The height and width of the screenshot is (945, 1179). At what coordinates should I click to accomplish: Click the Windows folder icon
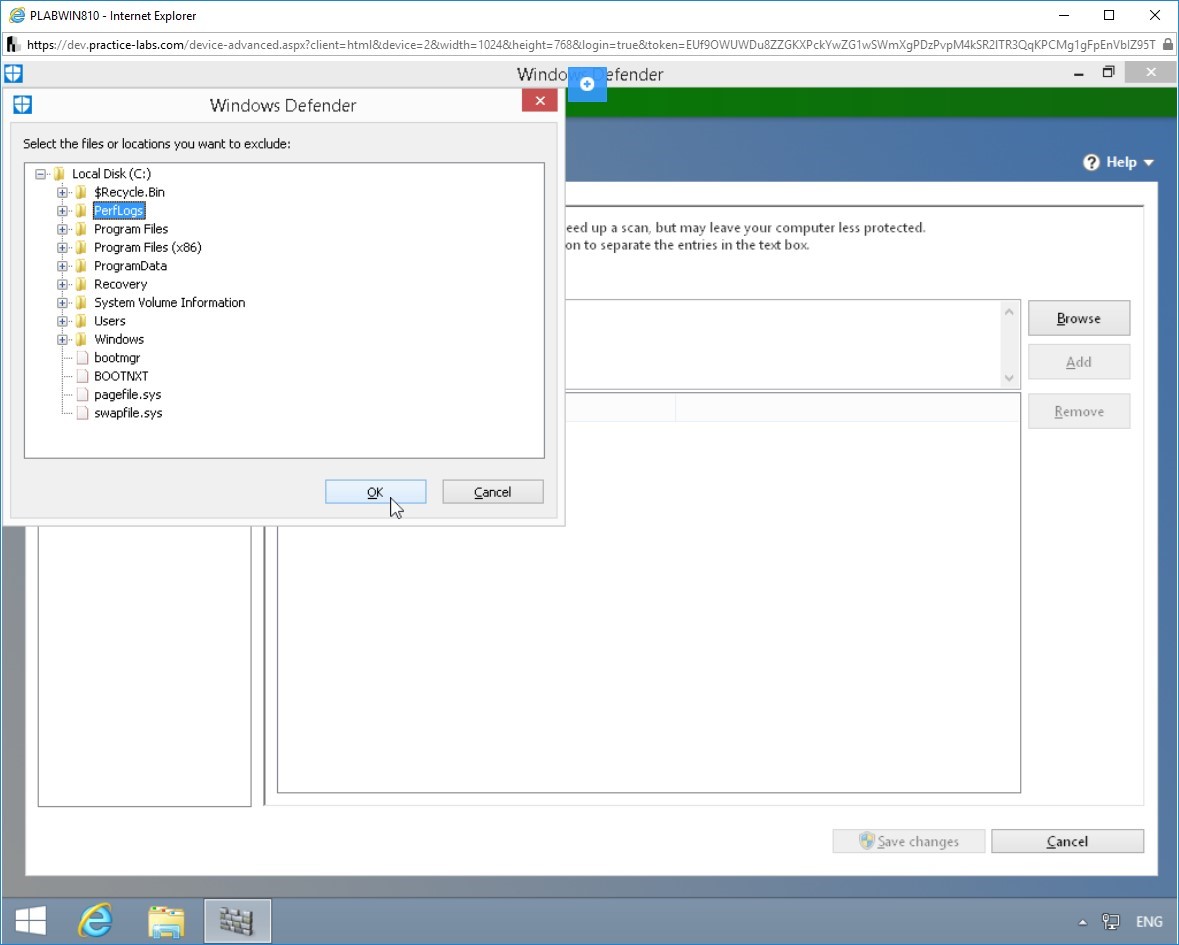pos(81,340)
